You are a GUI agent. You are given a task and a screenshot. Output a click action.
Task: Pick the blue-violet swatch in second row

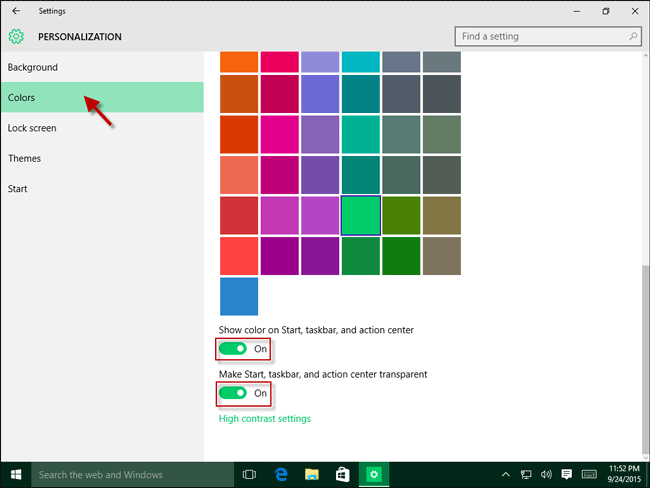(x=320, y=94)
